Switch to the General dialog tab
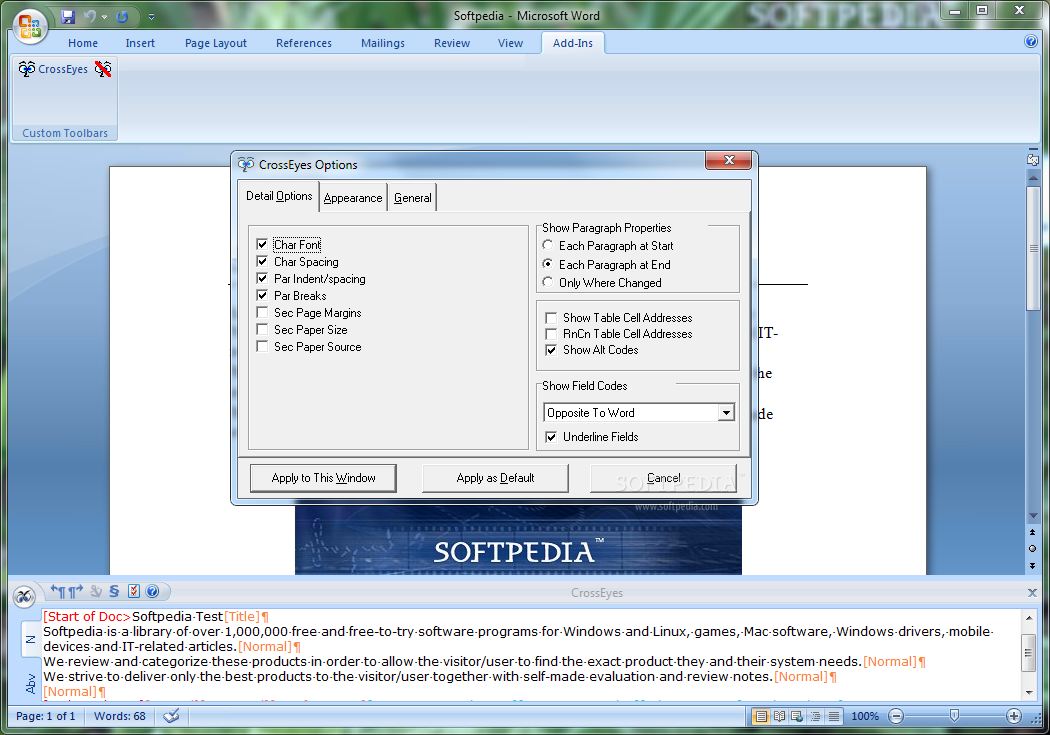This screenshot has width=1050, height=735. point(412,198)
